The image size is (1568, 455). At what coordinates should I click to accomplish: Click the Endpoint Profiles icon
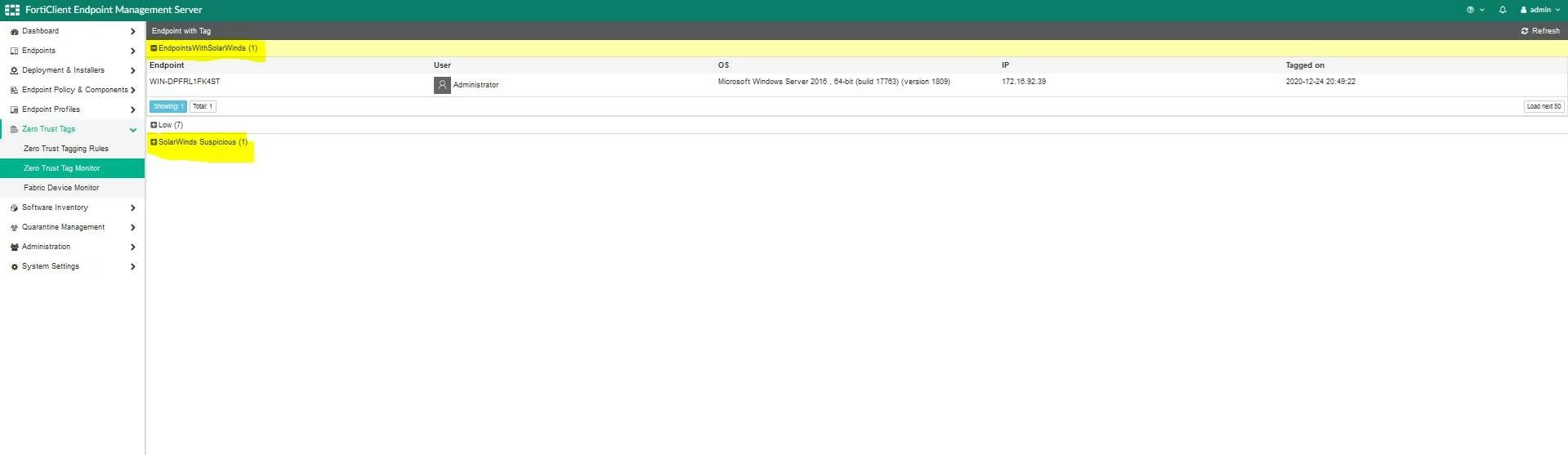tap(14, 109)
